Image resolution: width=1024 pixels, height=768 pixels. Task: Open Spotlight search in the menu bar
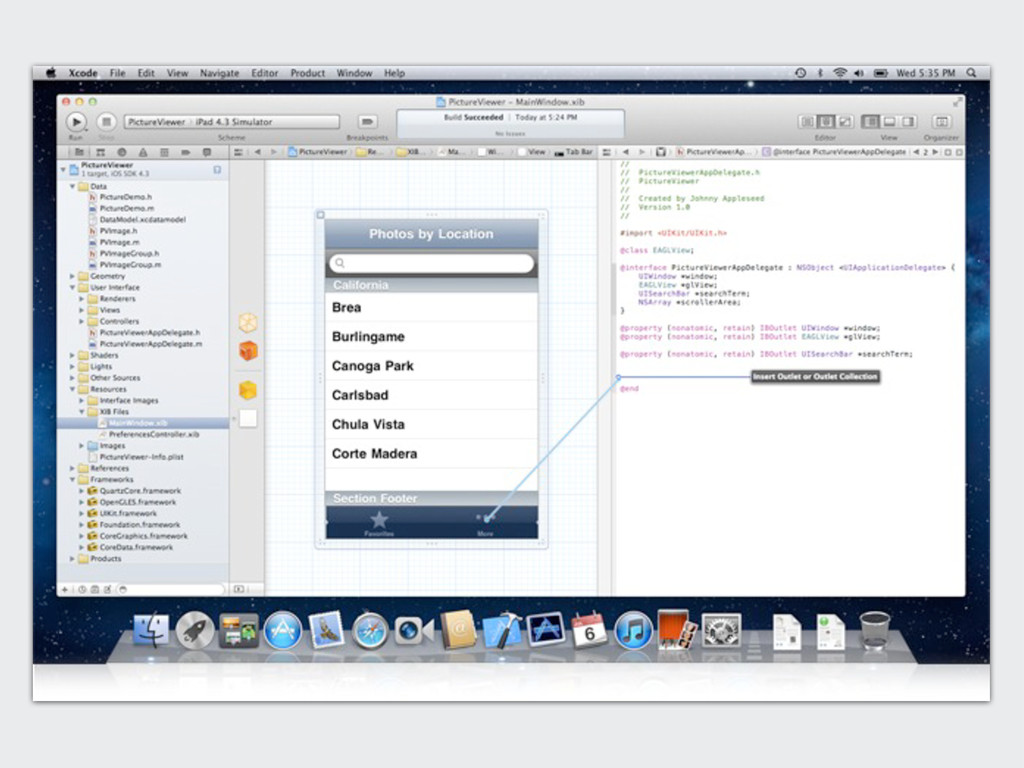(x=972, y=73)
